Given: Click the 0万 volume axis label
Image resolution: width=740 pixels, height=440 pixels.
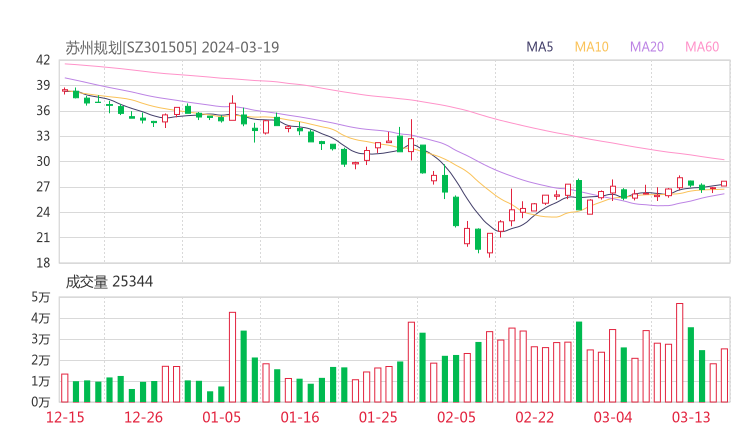Looking at the screenshot, I should tap(40, 402).
